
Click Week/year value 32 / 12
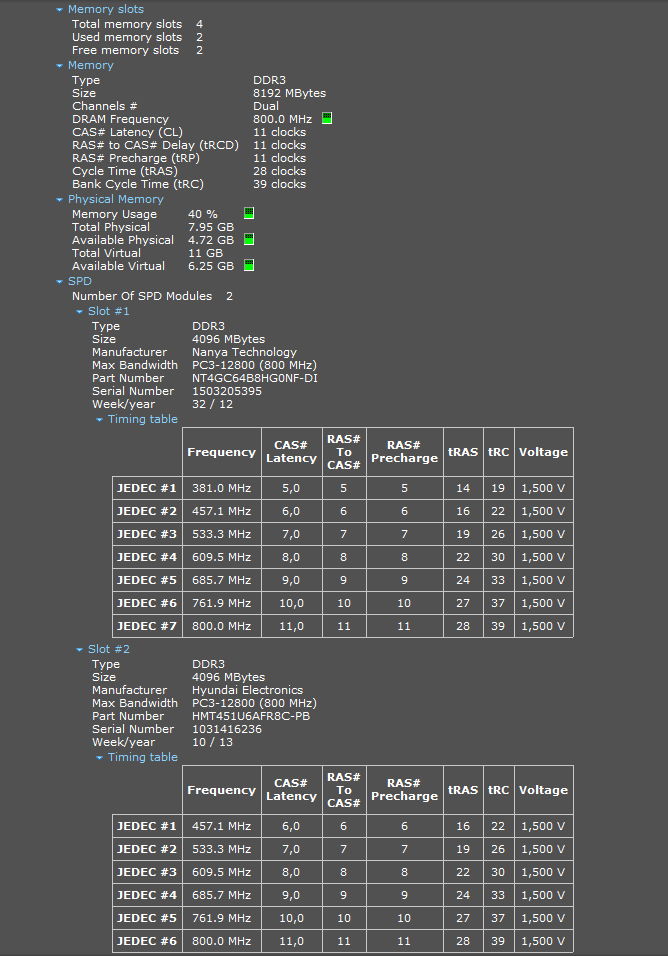pyautogui.click(x=212, y=404)
